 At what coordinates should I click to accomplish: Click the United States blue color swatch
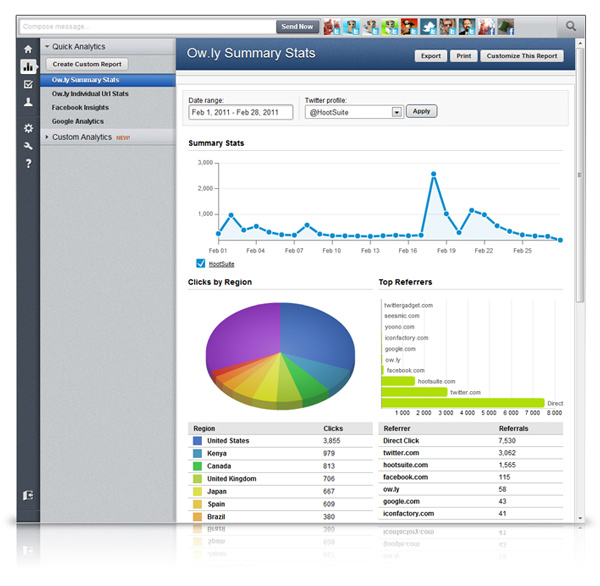[x=197, y=441]
